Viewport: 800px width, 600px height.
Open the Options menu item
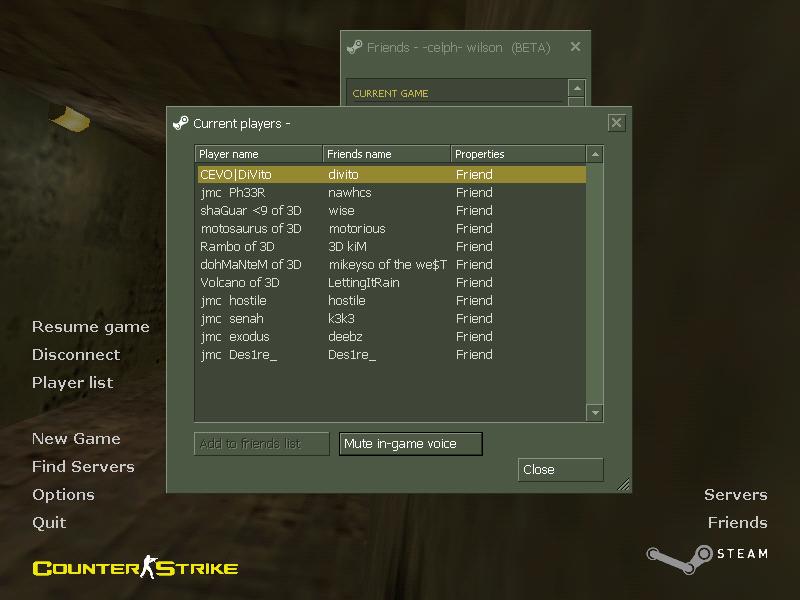coord(63,494)
